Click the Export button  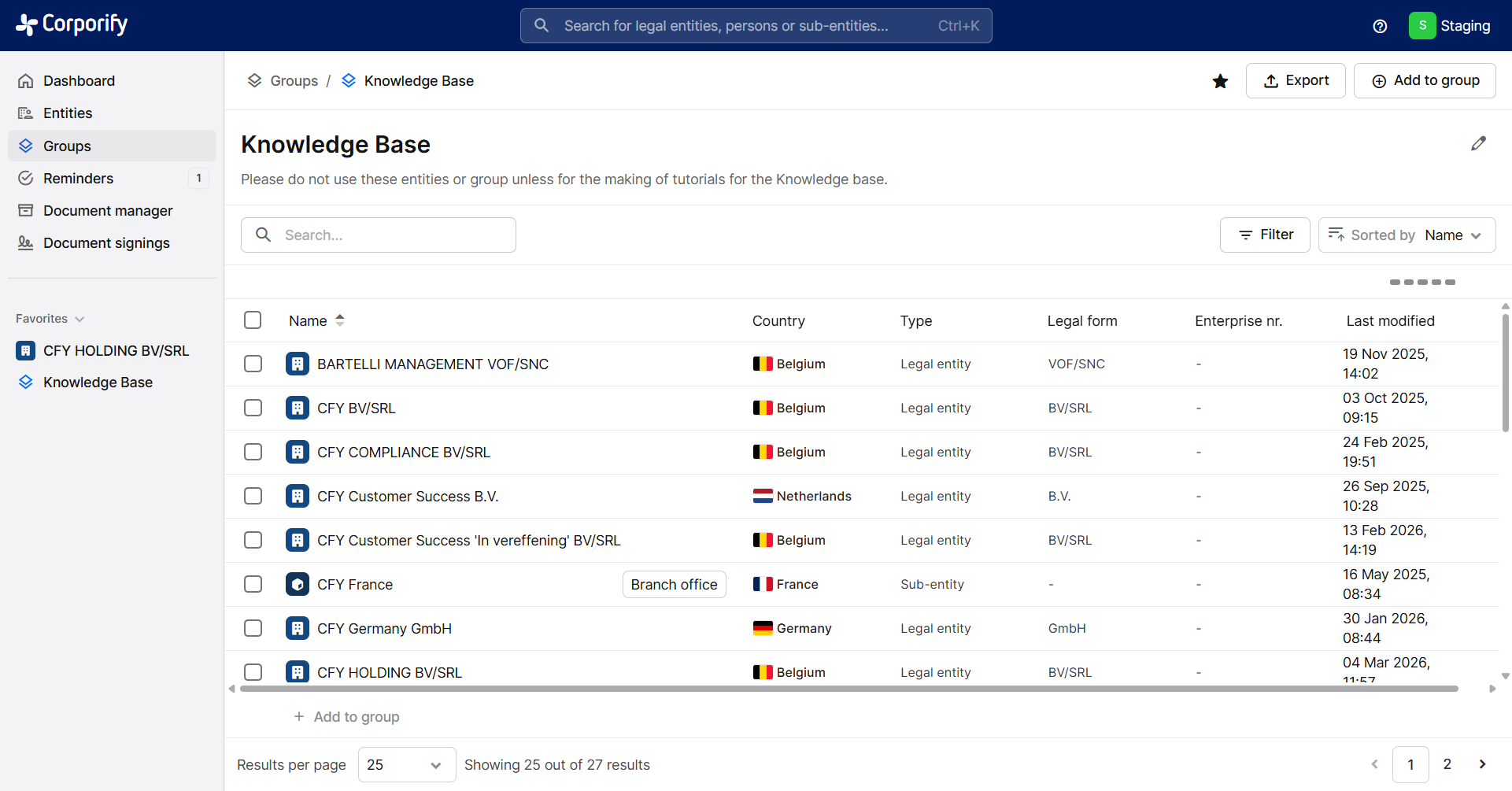[x=1296, y=80]
